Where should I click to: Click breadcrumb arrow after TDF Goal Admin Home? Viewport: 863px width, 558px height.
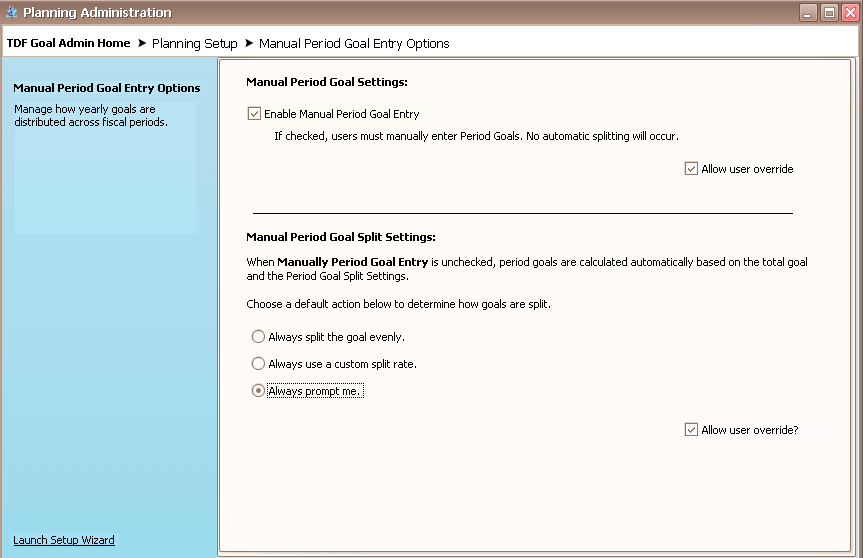[141, 43]
